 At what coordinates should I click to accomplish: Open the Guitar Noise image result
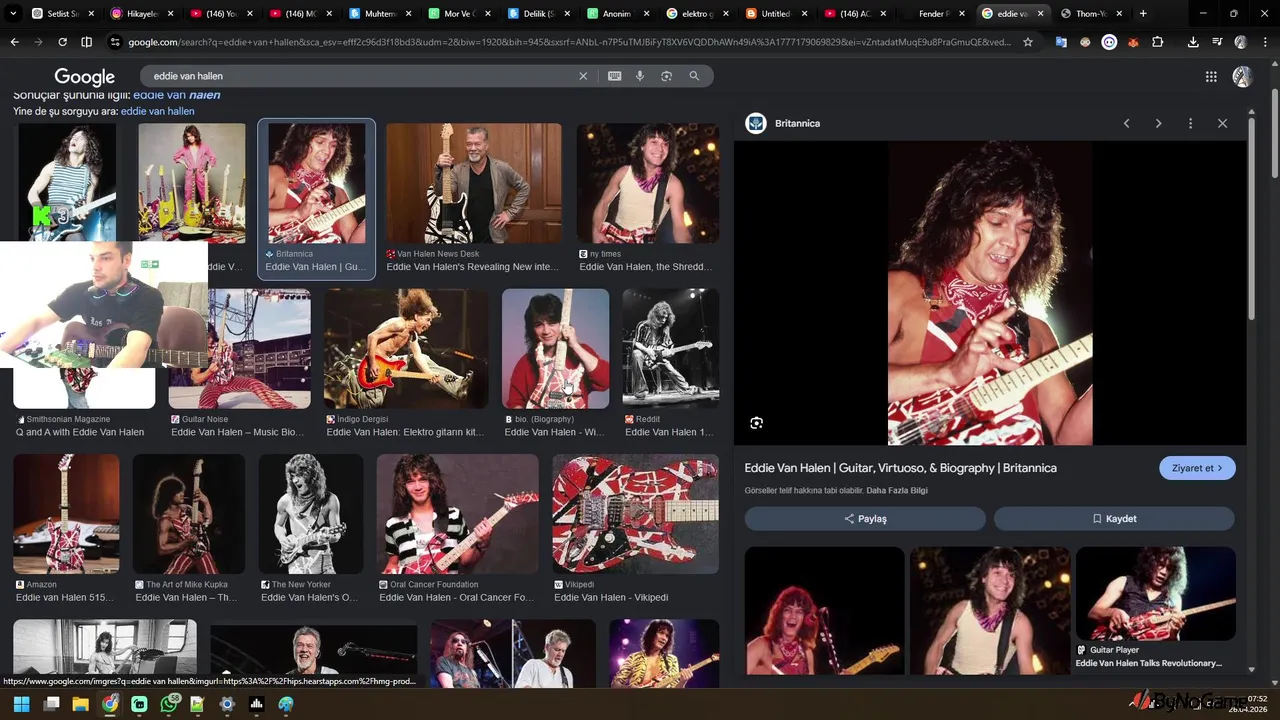click(239, 349)
